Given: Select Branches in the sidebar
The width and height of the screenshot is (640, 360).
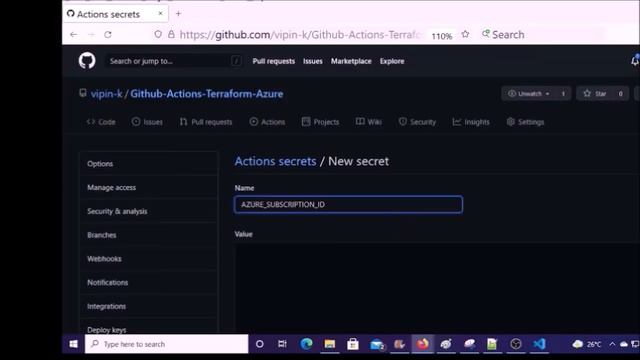Looking at the screenshot, I should point(149,235).
